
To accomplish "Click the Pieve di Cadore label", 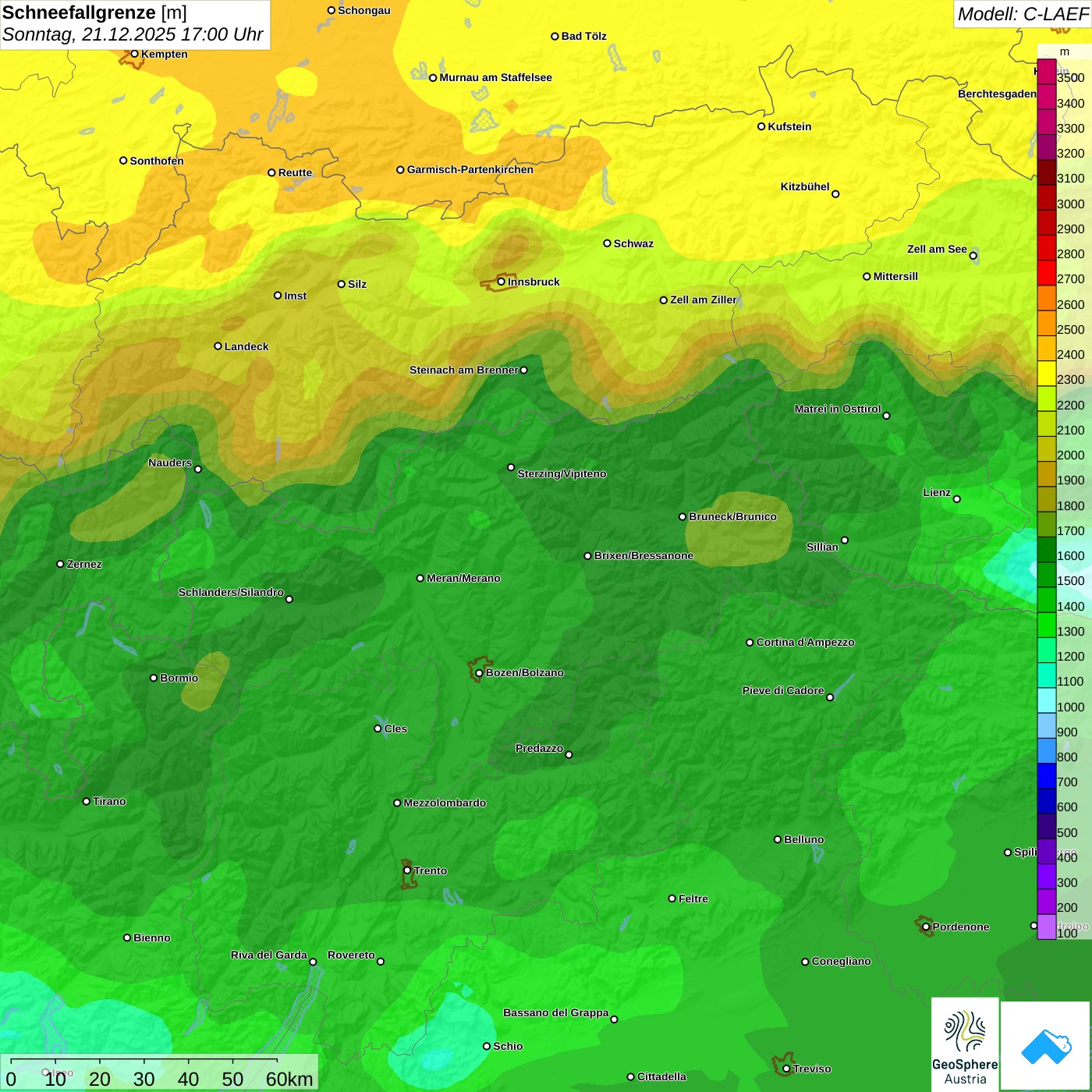I will click(x=783, y=690).
